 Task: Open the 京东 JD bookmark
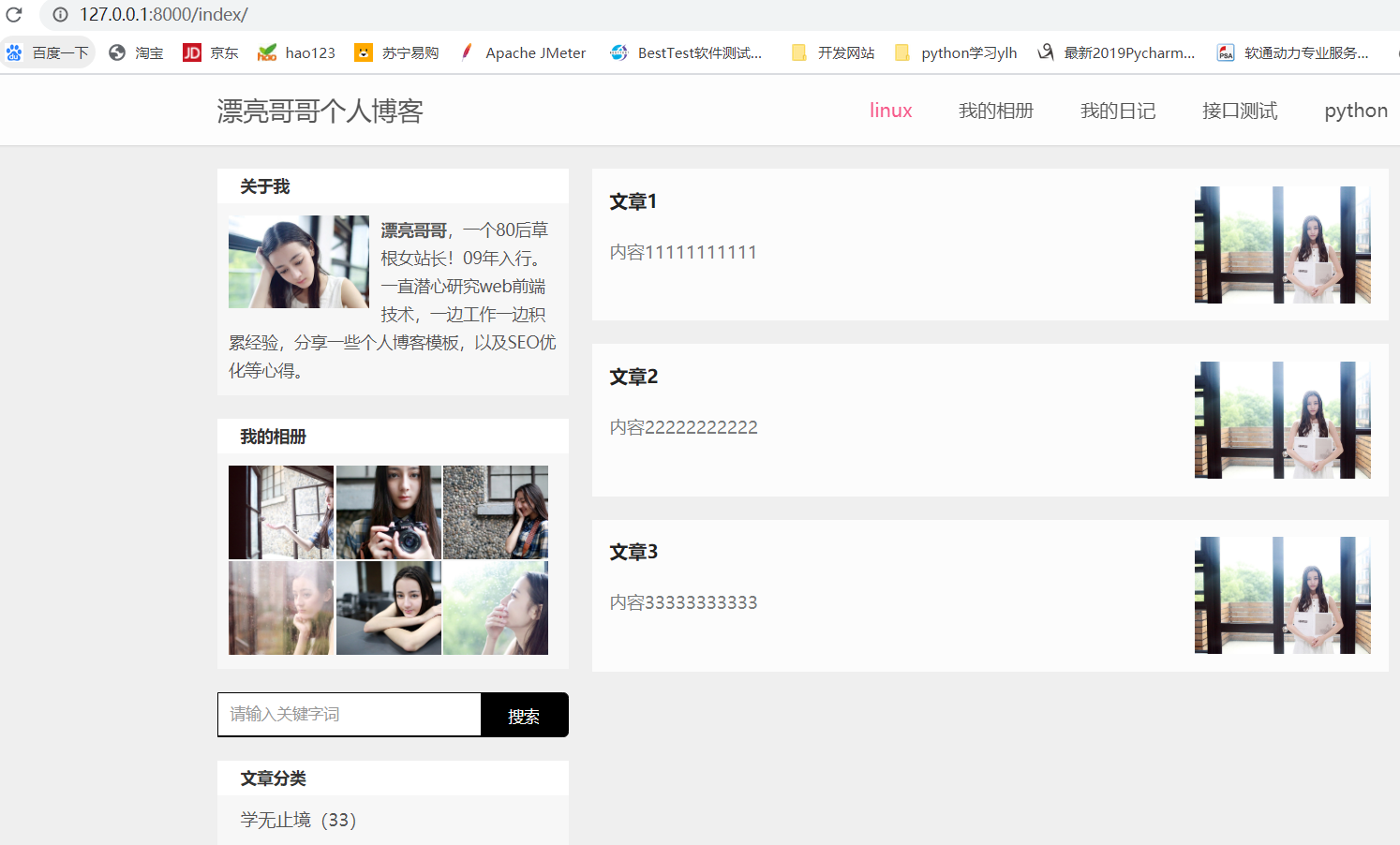coord(211,52)
